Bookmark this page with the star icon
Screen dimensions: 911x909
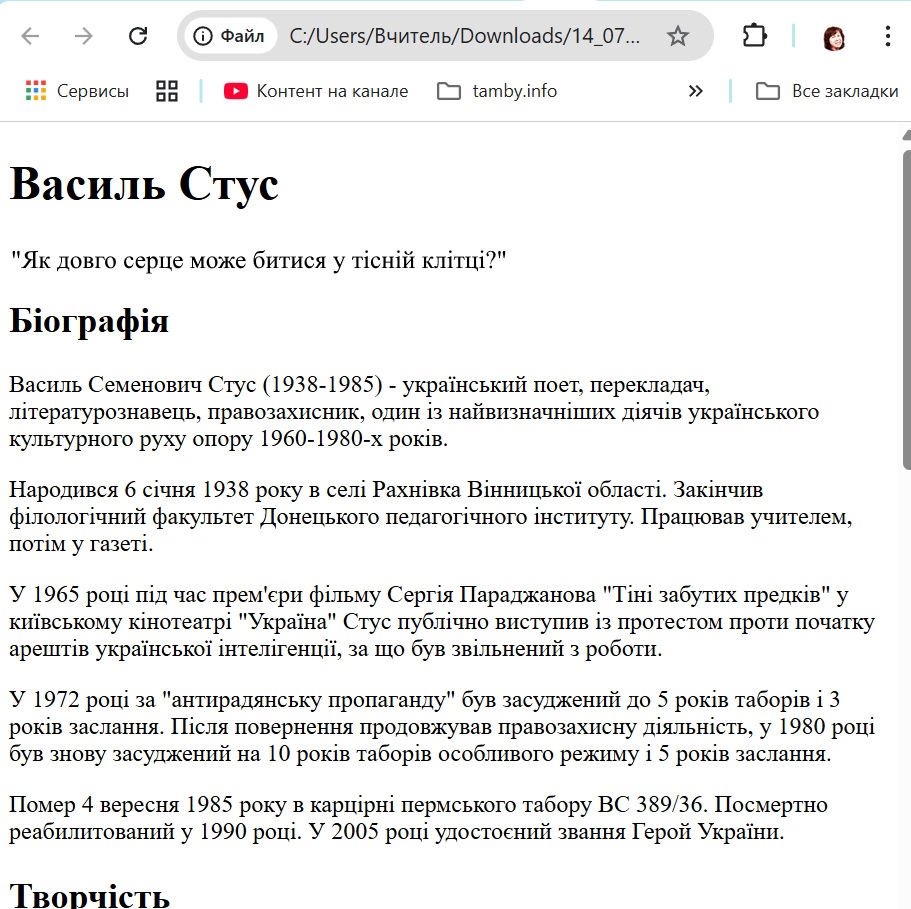(678, 36)
